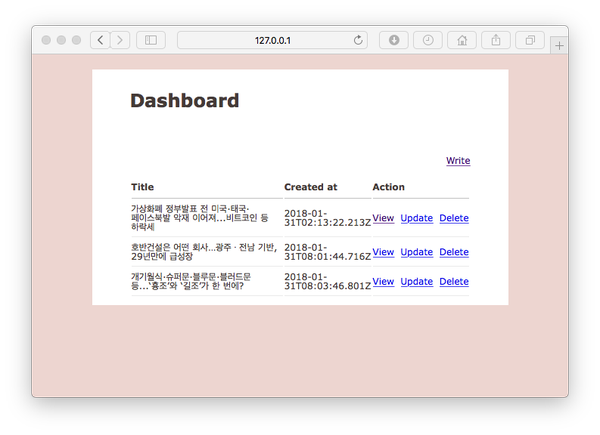
Task: Click the window minimize button
Action: click(x=61, y=40)
